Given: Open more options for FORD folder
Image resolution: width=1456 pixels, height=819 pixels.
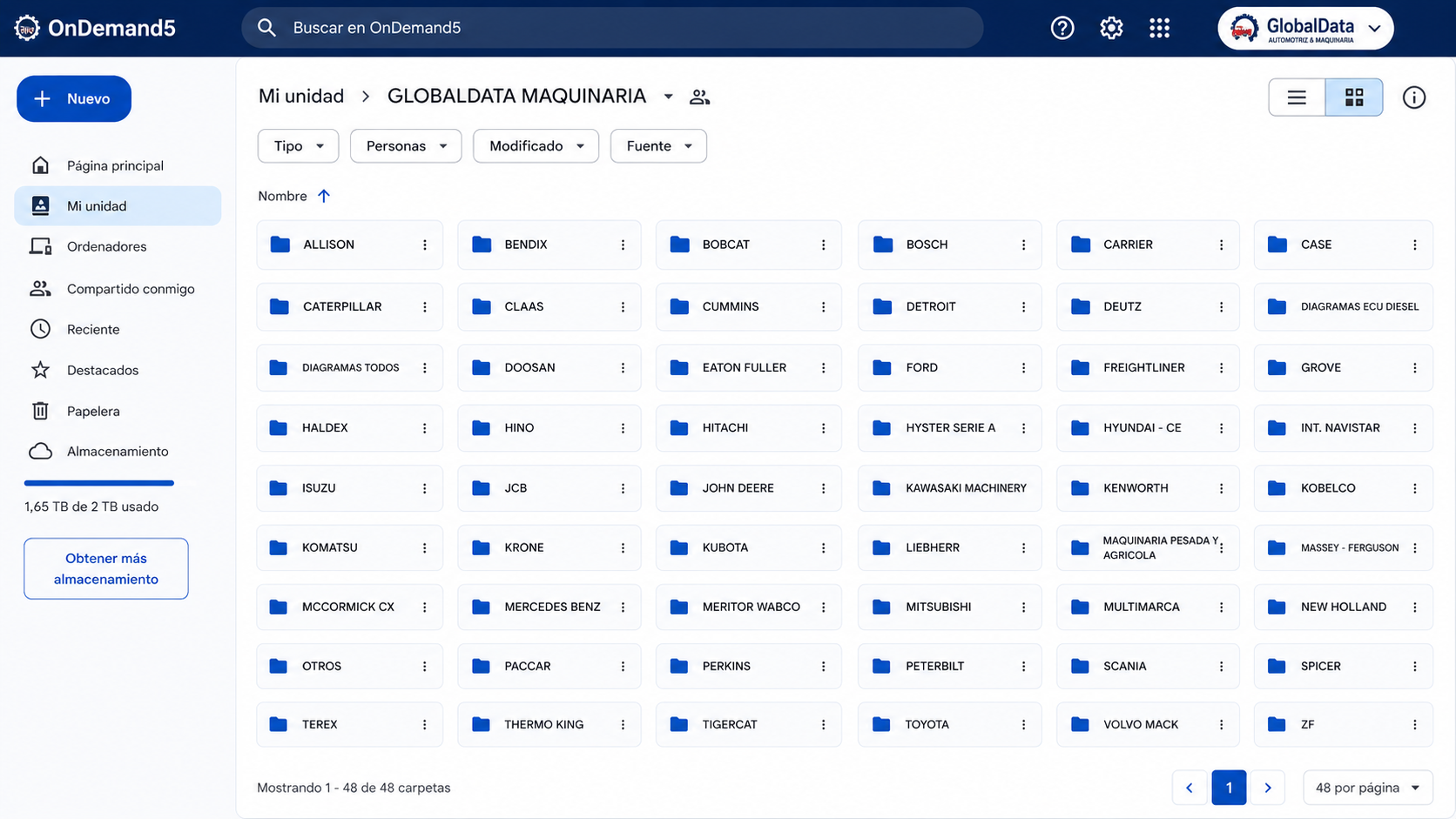Looking at the screenshot, I should (x=1023, y=367).
